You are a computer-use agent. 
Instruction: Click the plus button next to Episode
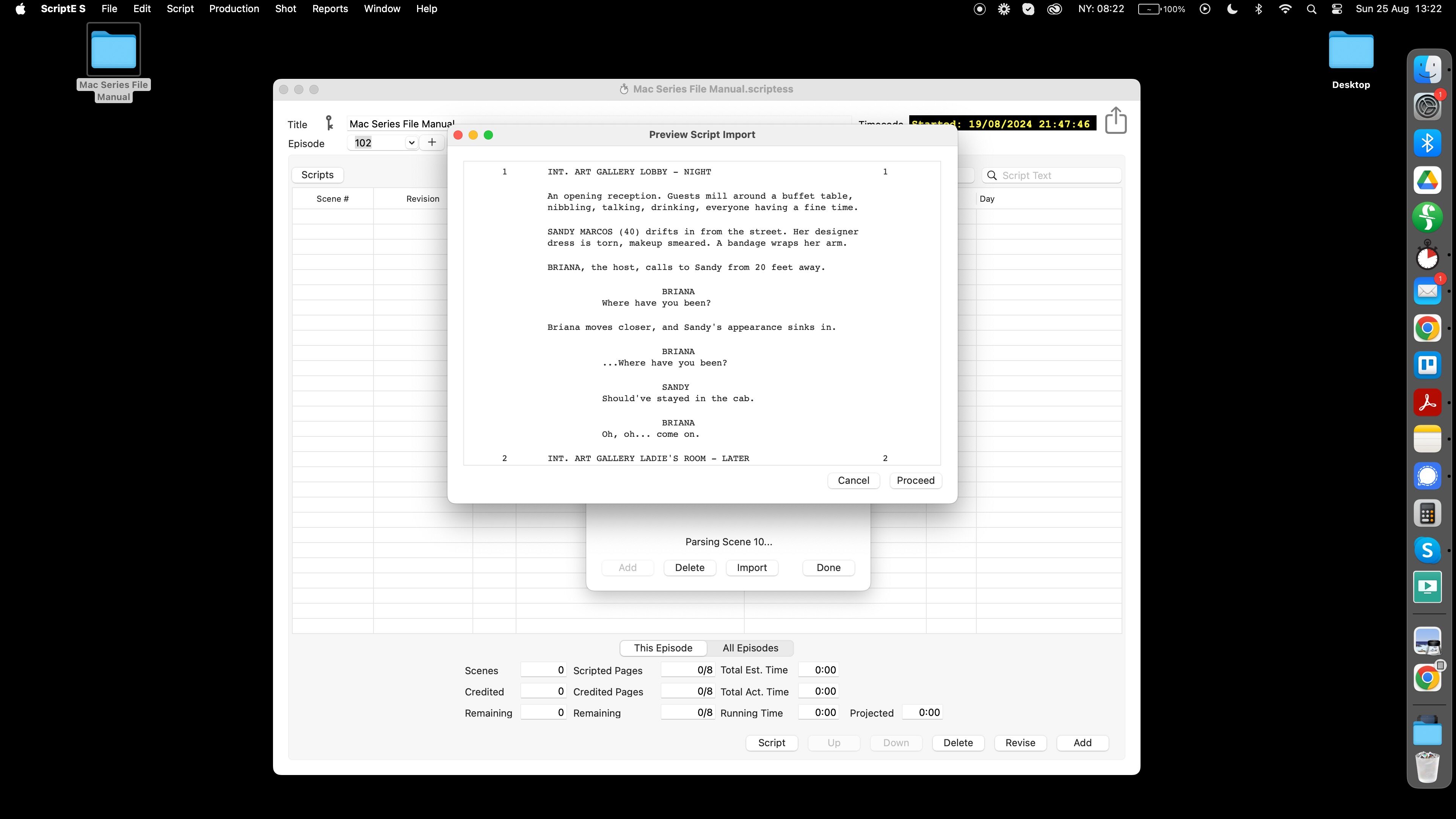click(x=432, y=143)
